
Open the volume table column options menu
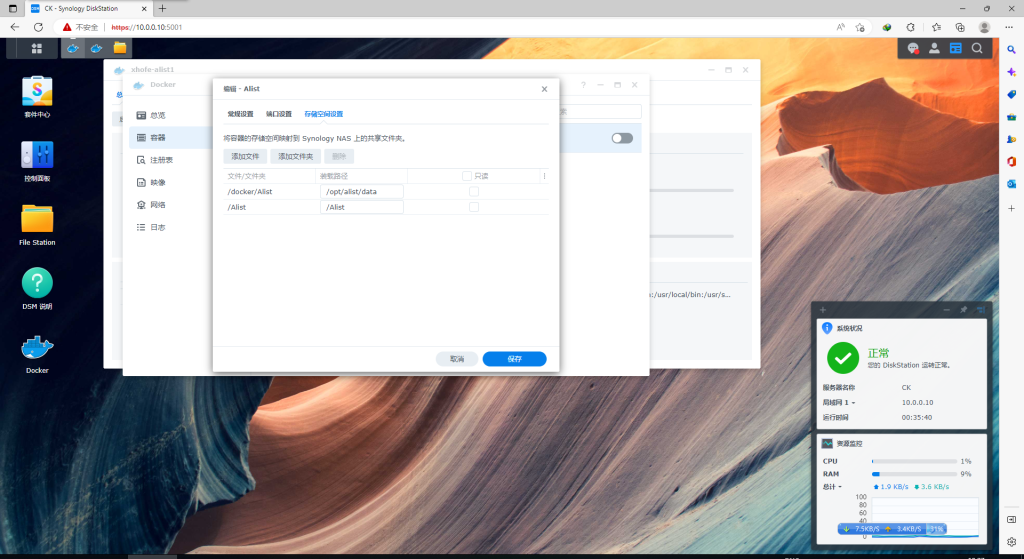click(x=544, y=176)
